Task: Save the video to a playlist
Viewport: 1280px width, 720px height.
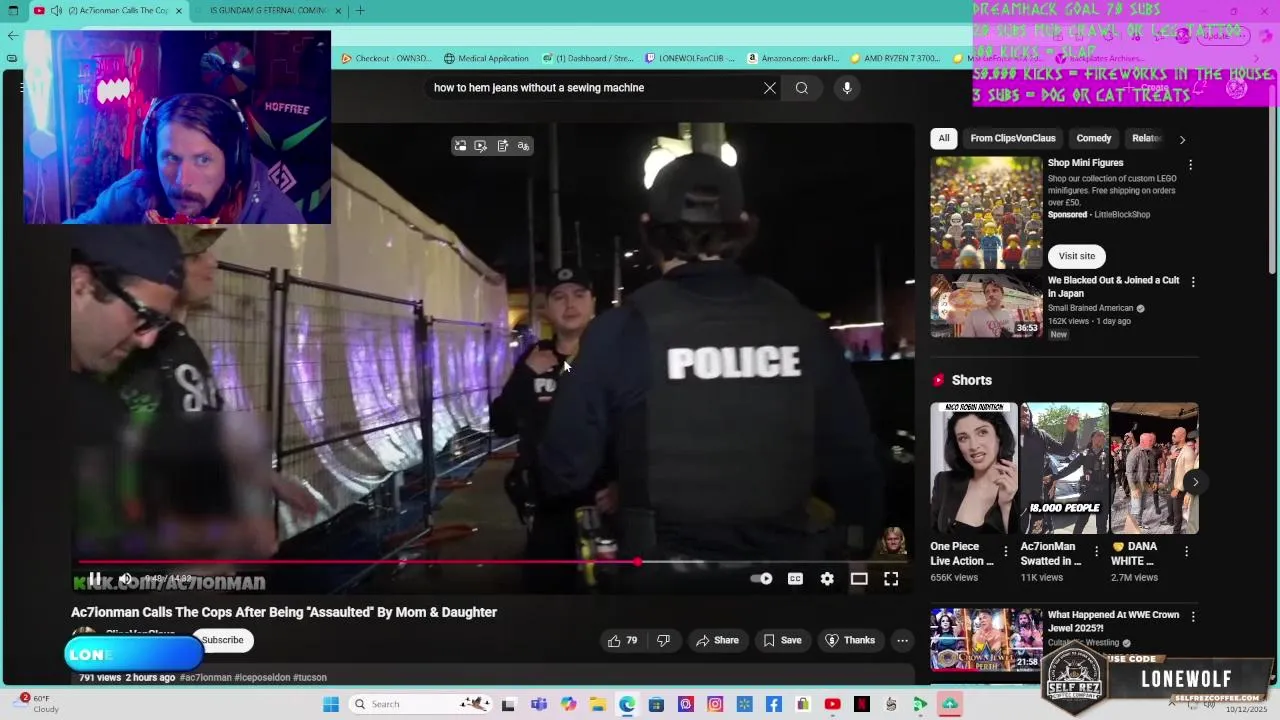Action: [782, 640]
